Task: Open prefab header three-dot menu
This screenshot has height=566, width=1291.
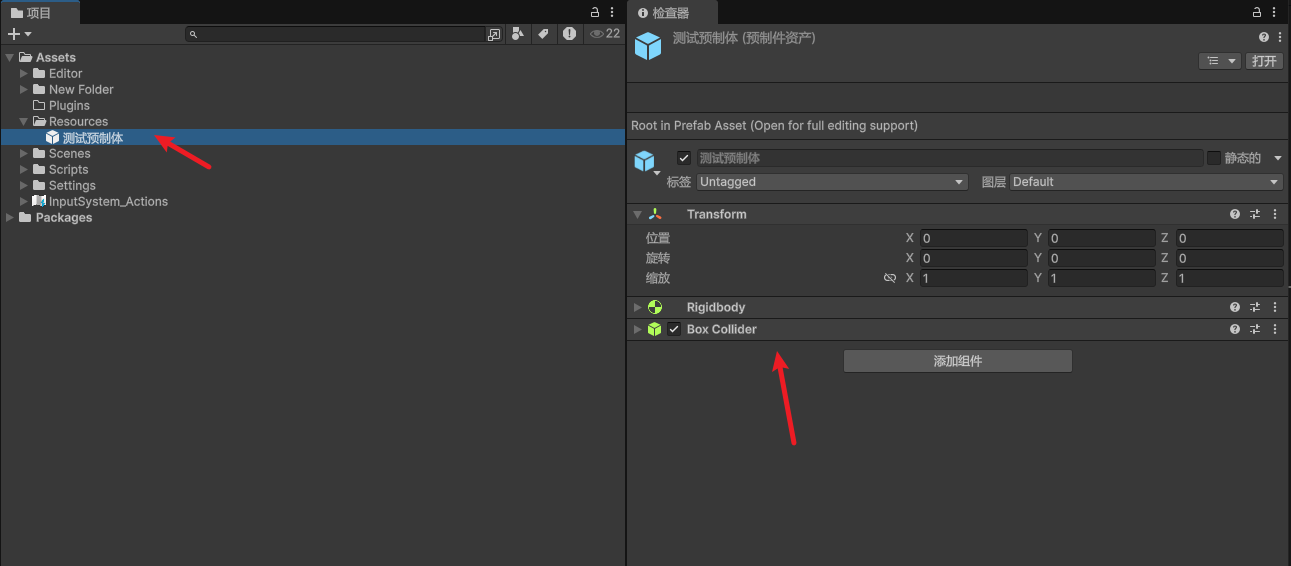Action: pos(1280,37)
